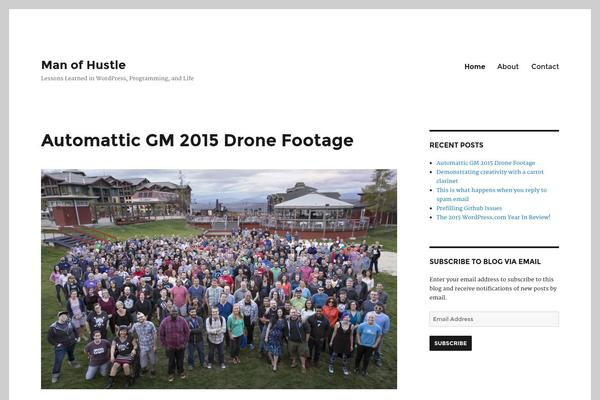Open recent post Automattic GM 2015 Drone Footage

pyautogui.click(x=486, y=163)
